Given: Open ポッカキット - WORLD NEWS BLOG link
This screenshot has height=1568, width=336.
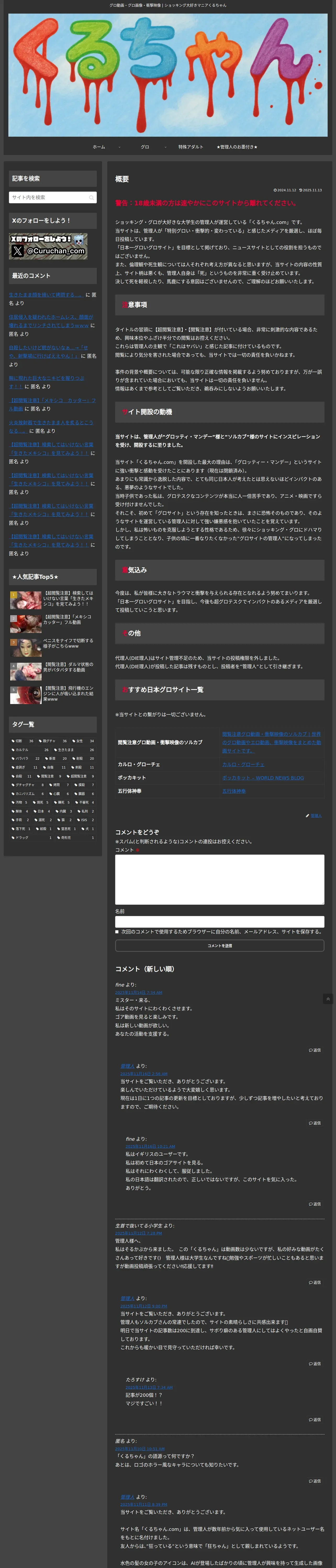Looking at the screenshot, I should pyautogui.click(x=263, y=778).
